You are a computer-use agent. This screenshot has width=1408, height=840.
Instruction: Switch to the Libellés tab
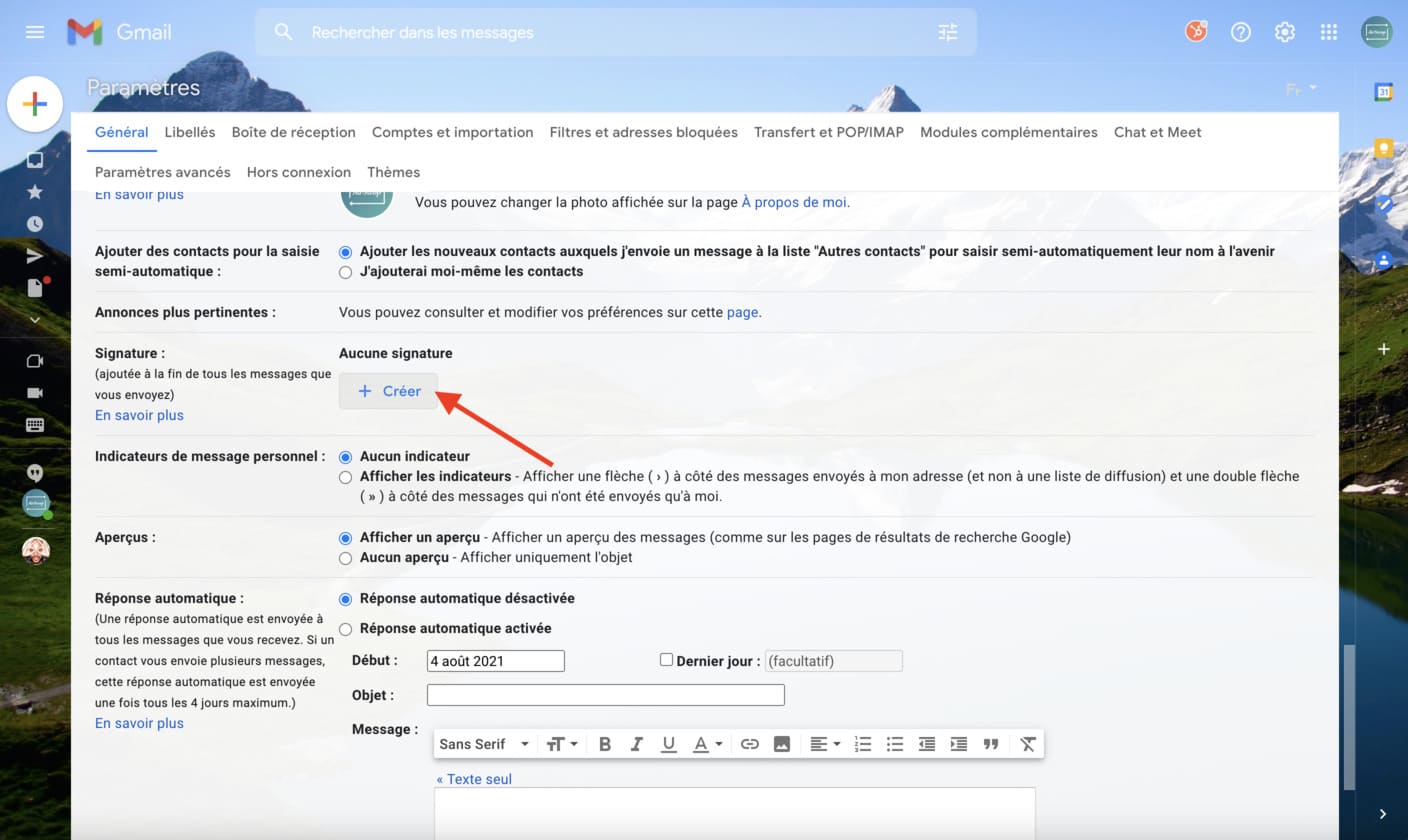190,132
